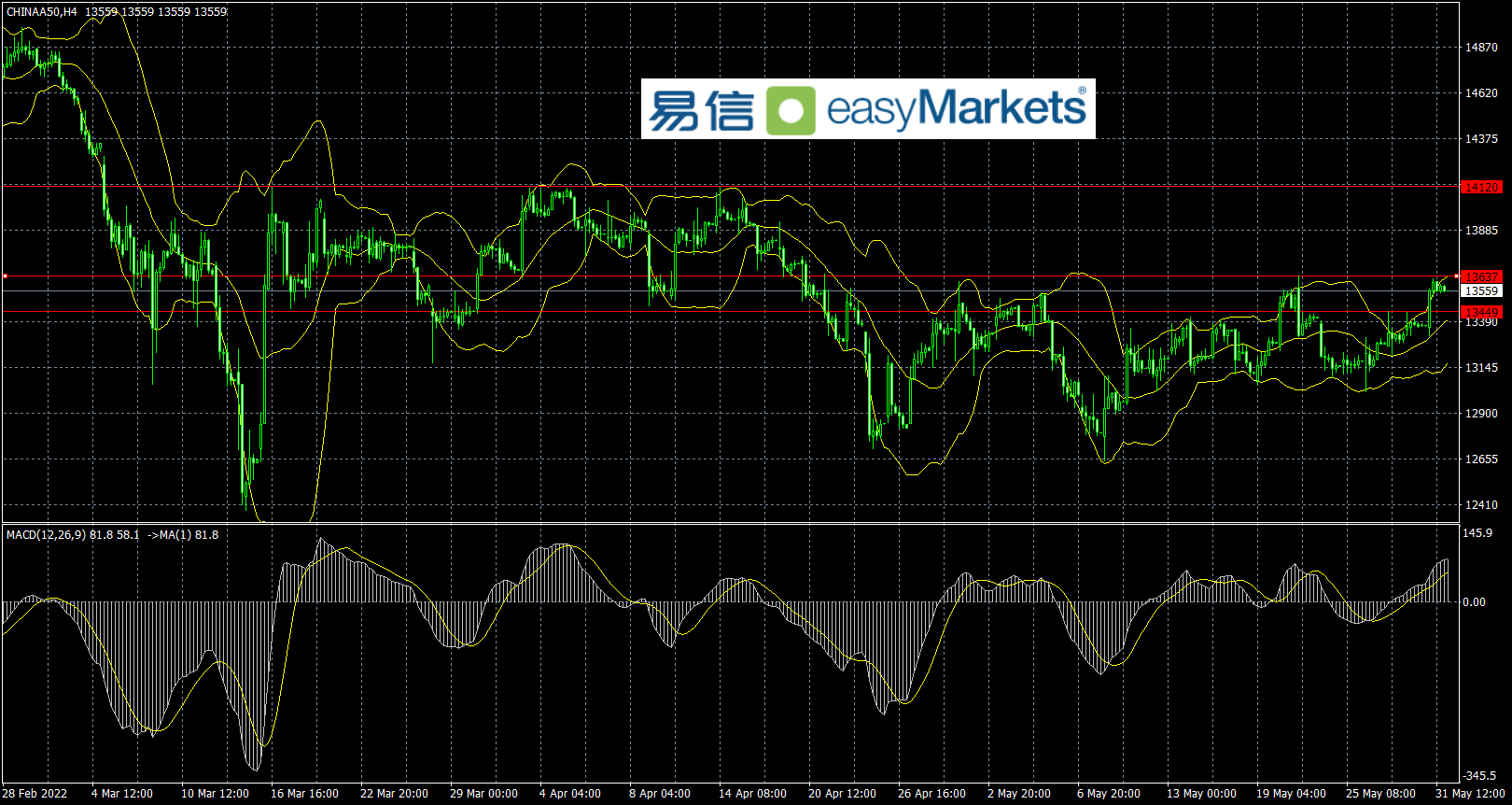The width and height of the screenshot is (1512, 805).
Task: Click the 4 Mar 12:00 time label
Action: coord(122,794)
